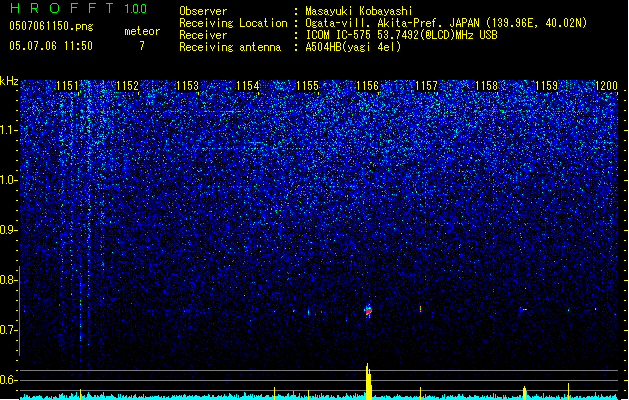Click the 1156 time axis label
This screenshot has width=629, height=400.
click(367, 86)
